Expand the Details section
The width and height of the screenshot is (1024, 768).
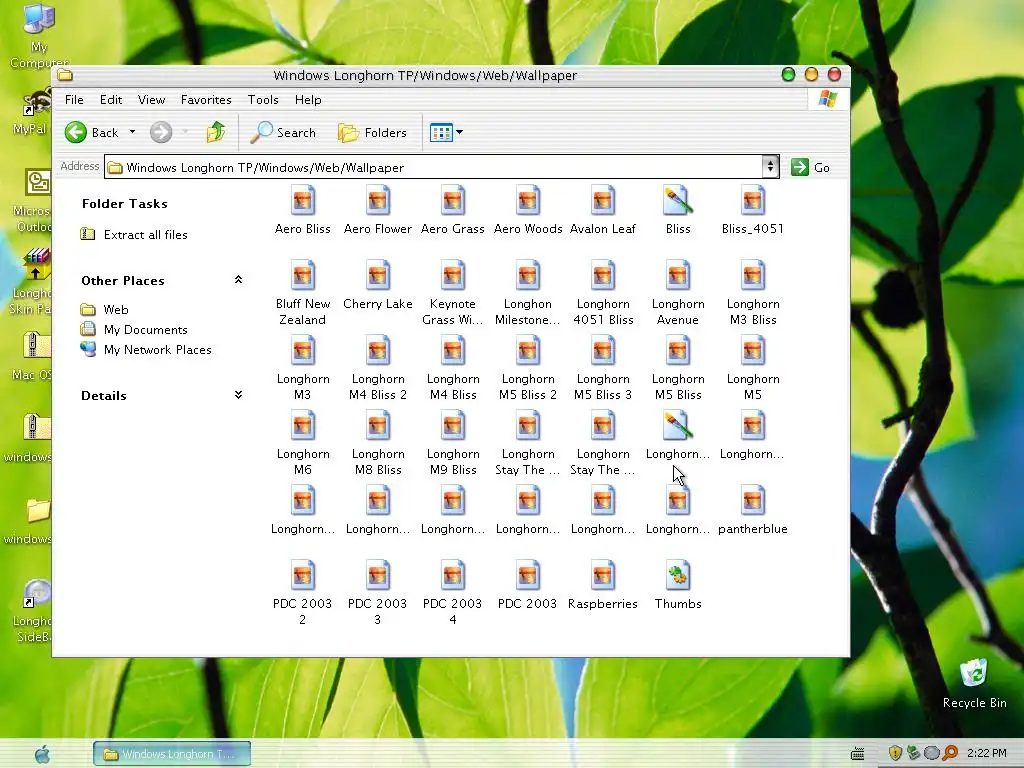[238, 395]
